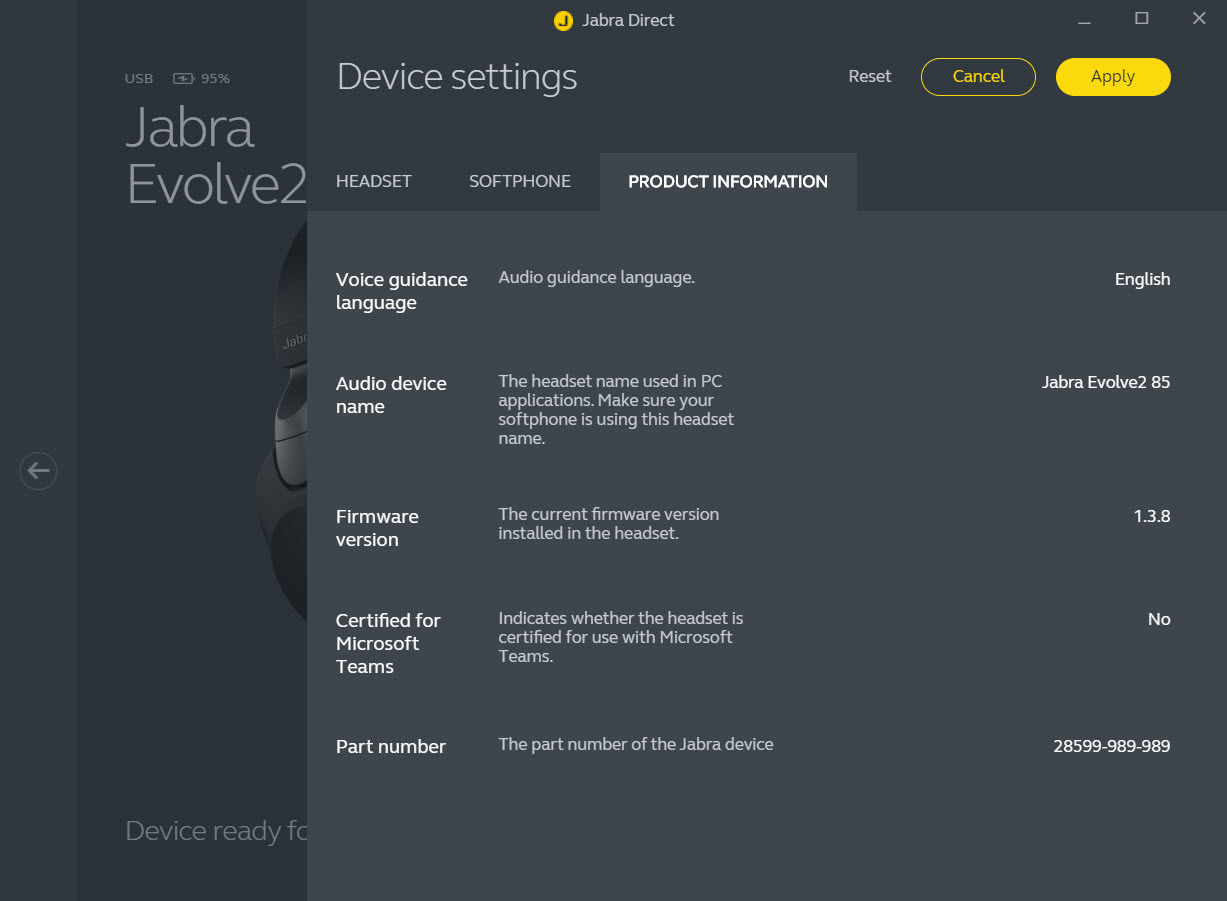Click the Device ready status text
The width and height of the screenshot is (1227, 901).
(x=216, y=831)
